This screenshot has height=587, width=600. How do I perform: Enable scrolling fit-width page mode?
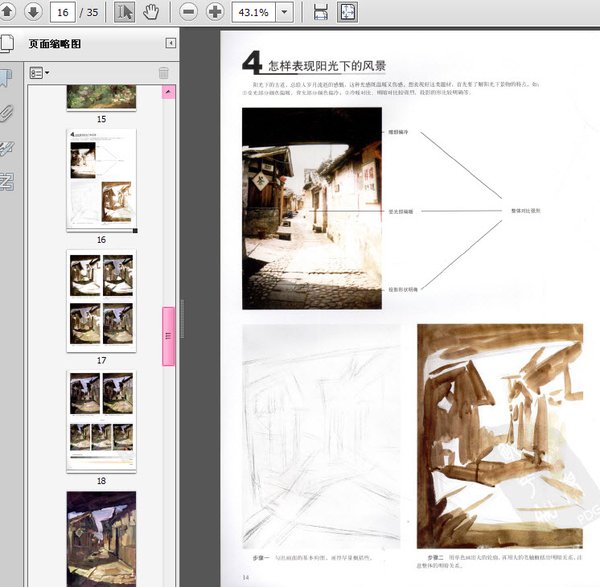pos(321,12)
